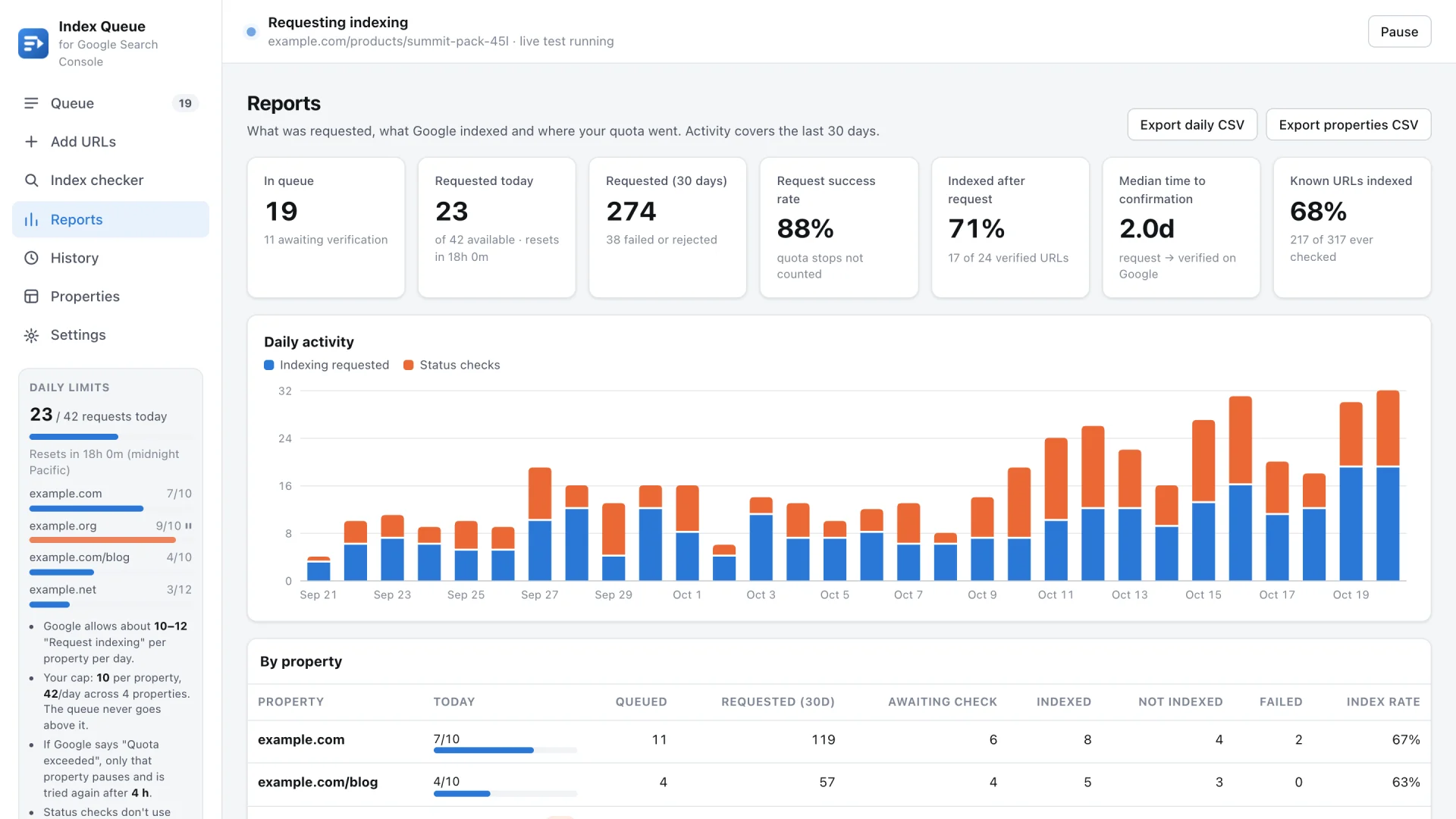Click the blue status dot next to Requesting indexing
1456x819 pixels.
pos(251,32)
